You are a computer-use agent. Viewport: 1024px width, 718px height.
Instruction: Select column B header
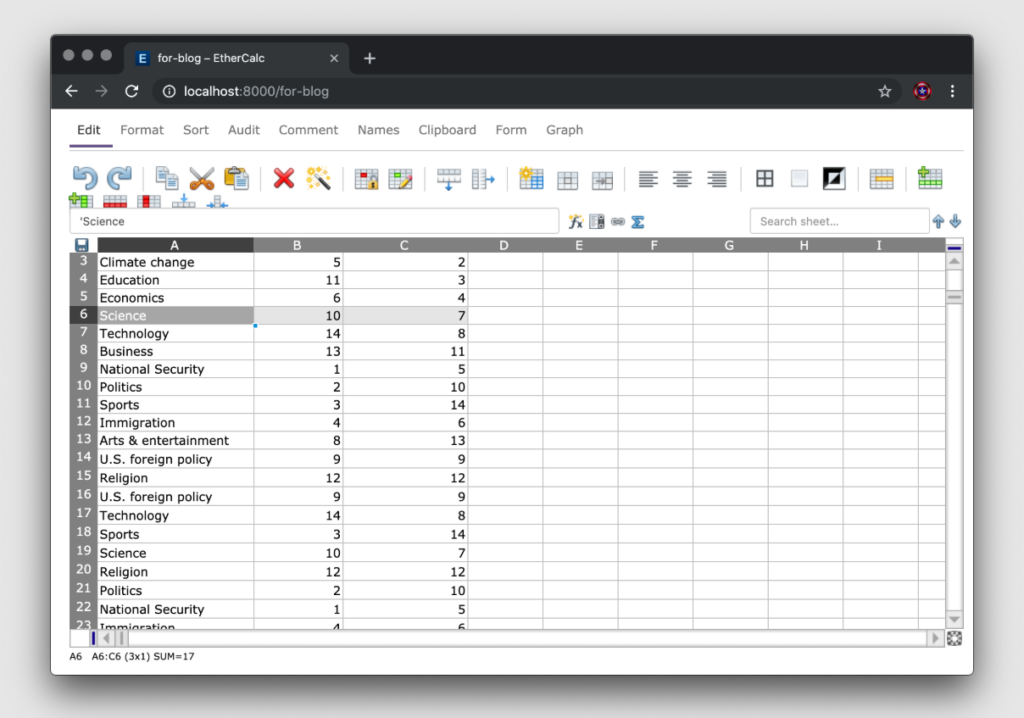pyautogui.click(x=297, y=245)
